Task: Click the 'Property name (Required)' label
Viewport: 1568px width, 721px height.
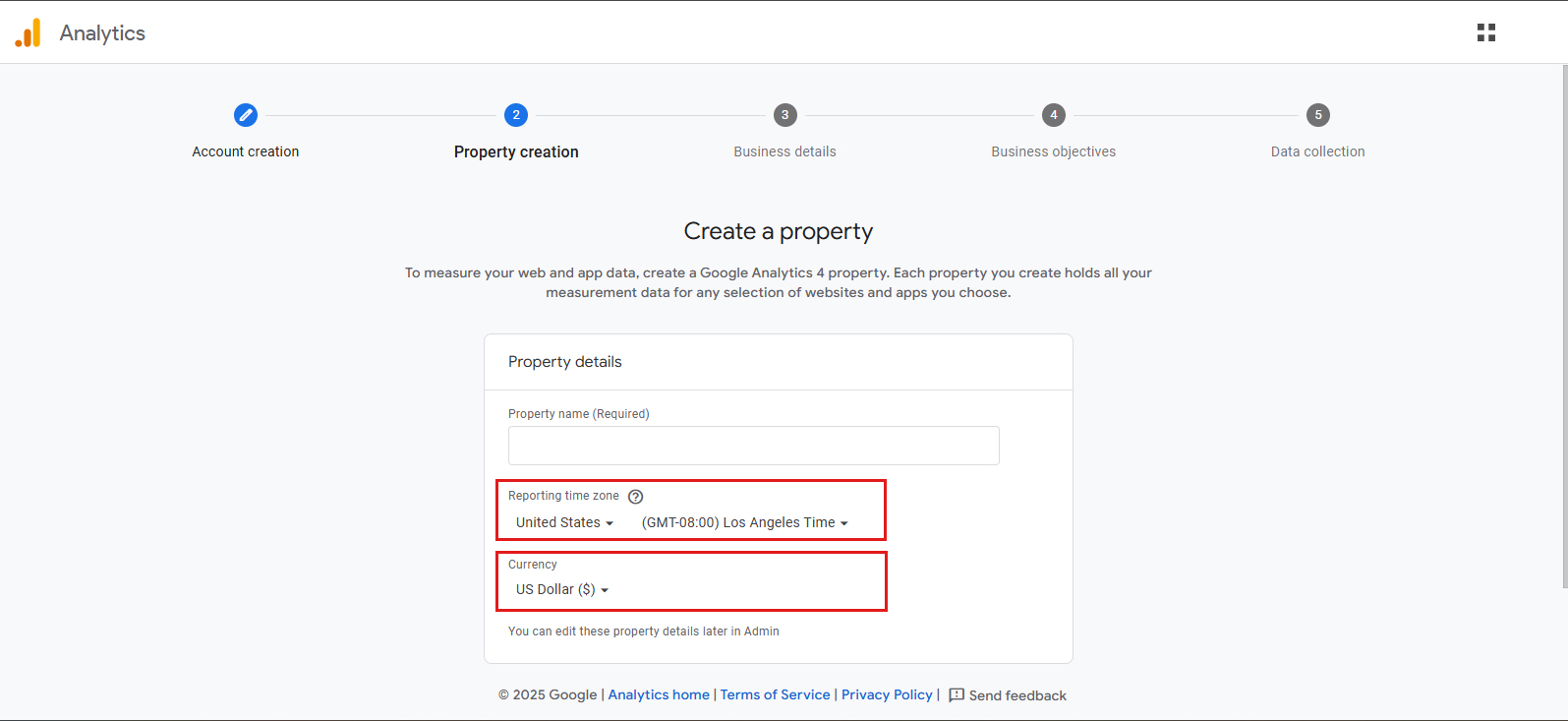Action: point(579,414)
